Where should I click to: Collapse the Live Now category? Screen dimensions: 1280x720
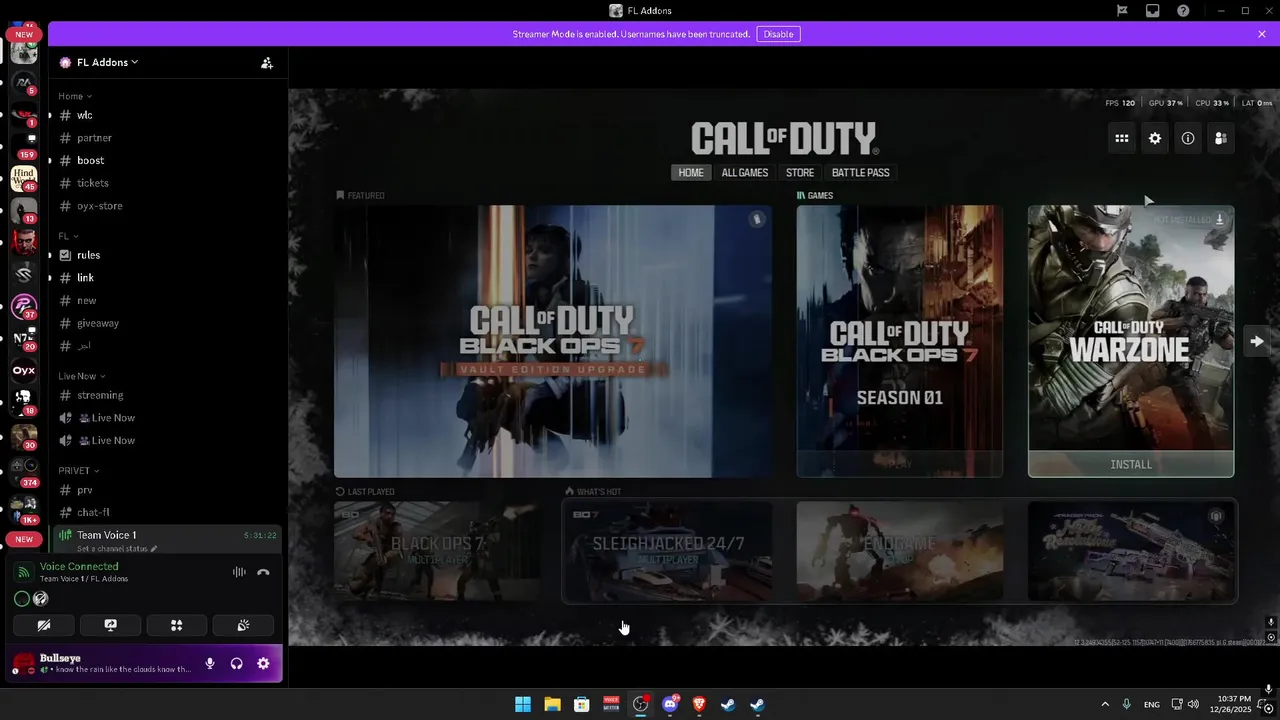tap(82, 376)
